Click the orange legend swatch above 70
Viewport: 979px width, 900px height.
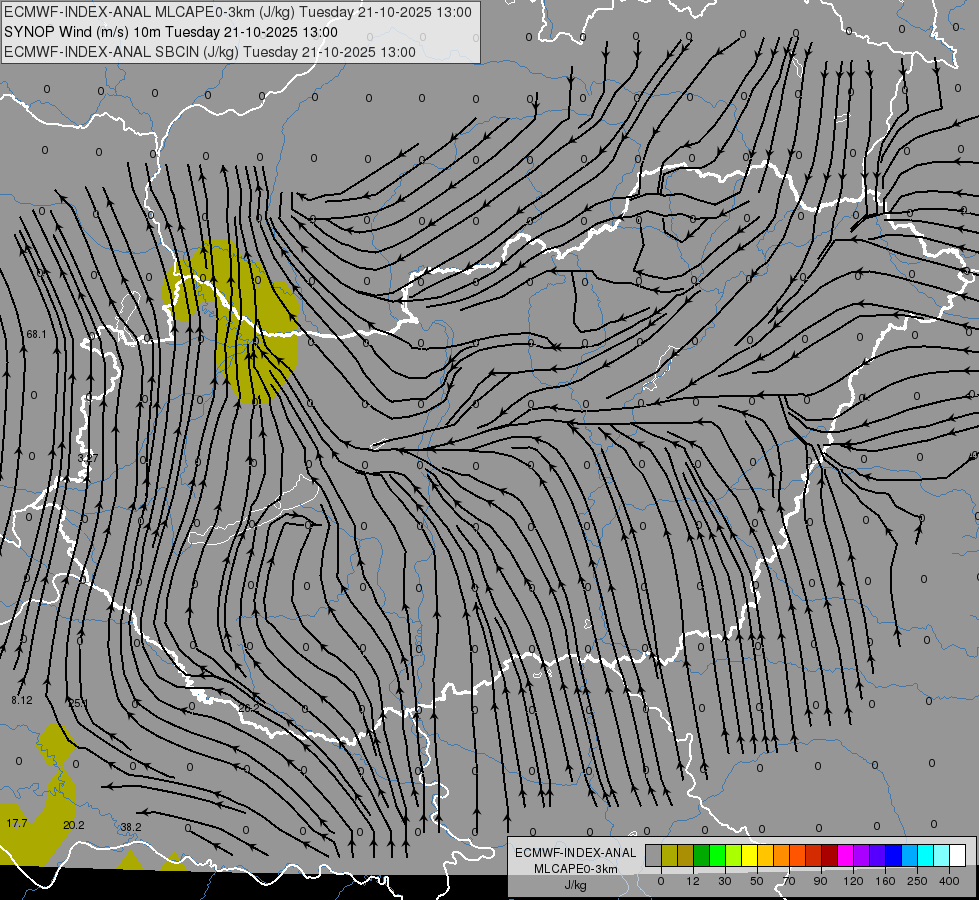click(x=782, y=856)
